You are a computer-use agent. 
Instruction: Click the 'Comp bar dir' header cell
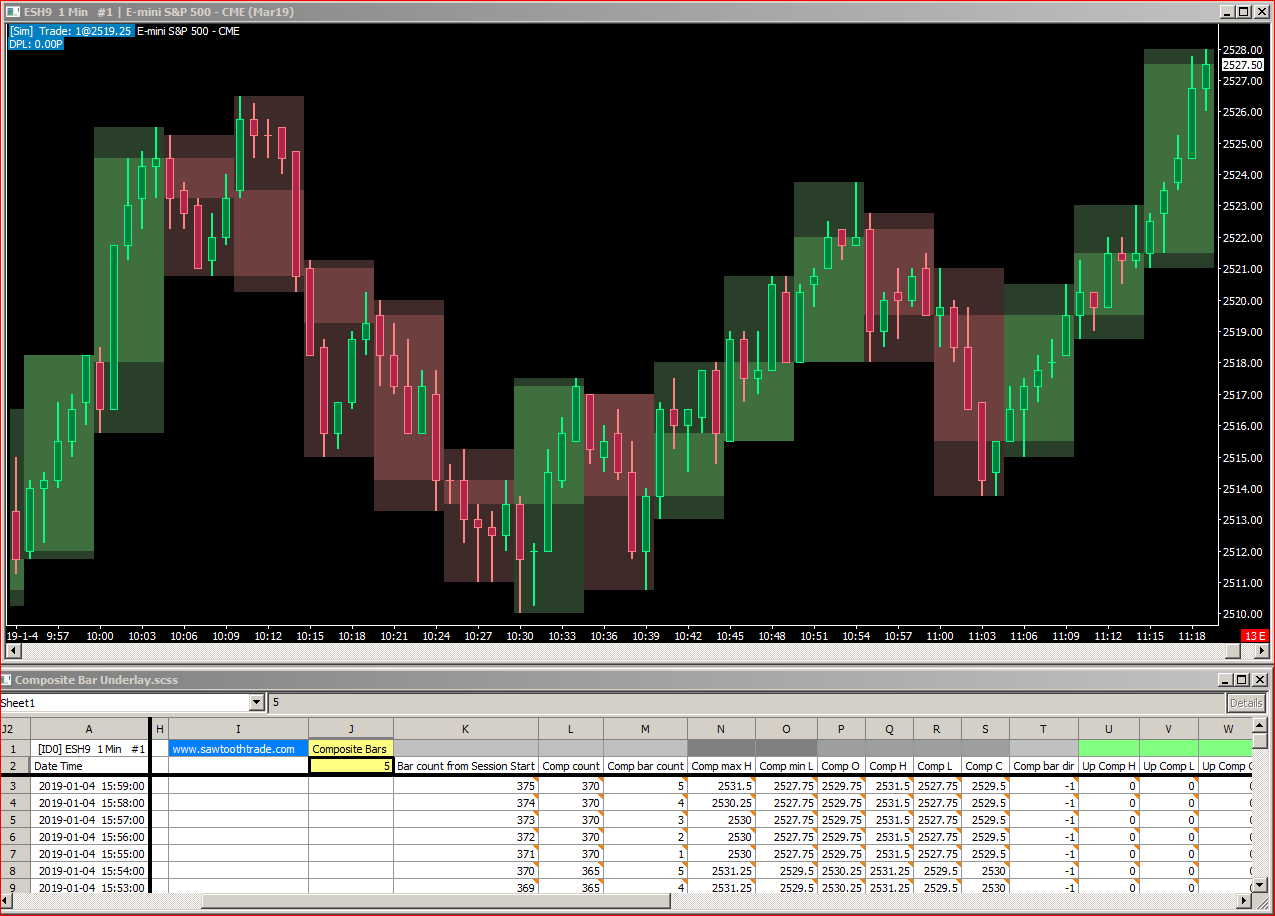1044,766
